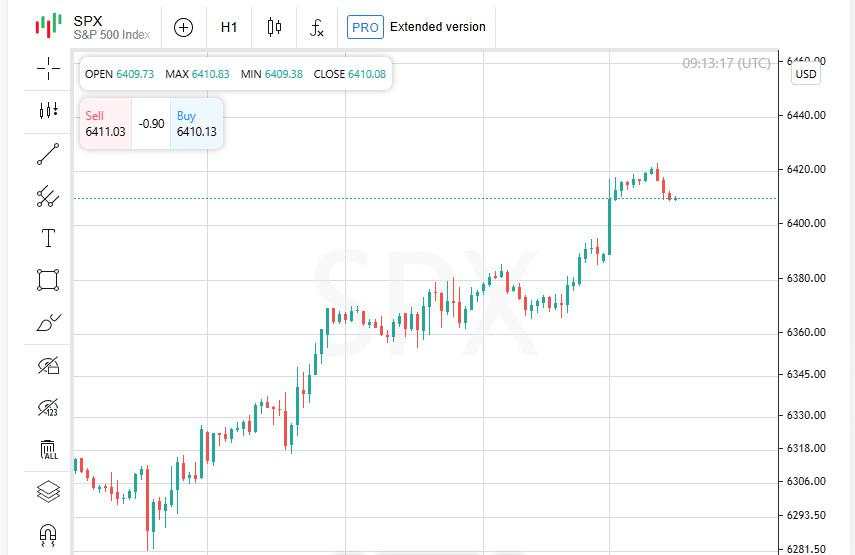Toggle lock all drawings eye icon
This screenshot has width=855, height=555.
[48, 365]
